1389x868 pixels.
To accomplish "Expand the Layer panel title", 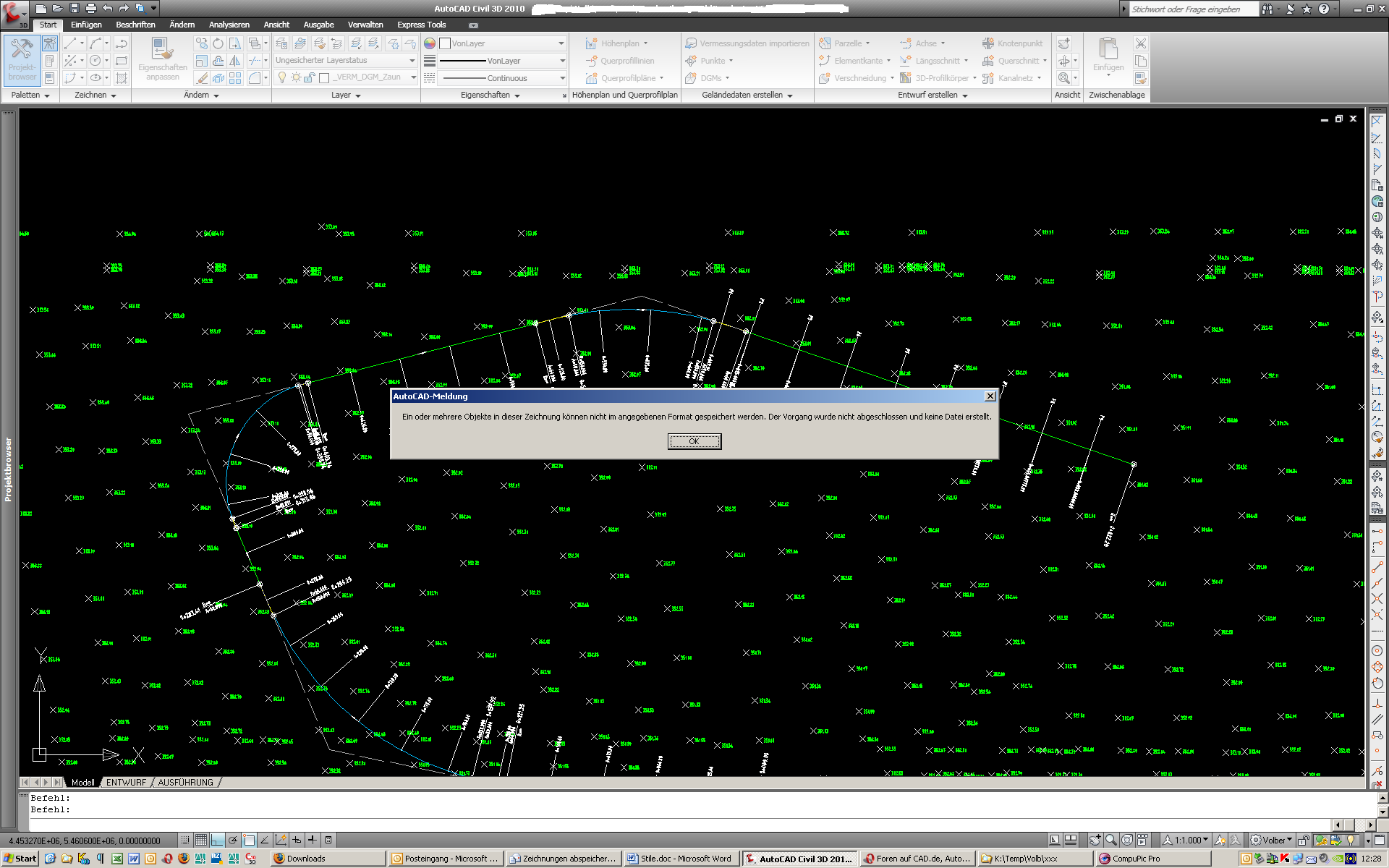I will pyautogui.click(x=346, y=95).
